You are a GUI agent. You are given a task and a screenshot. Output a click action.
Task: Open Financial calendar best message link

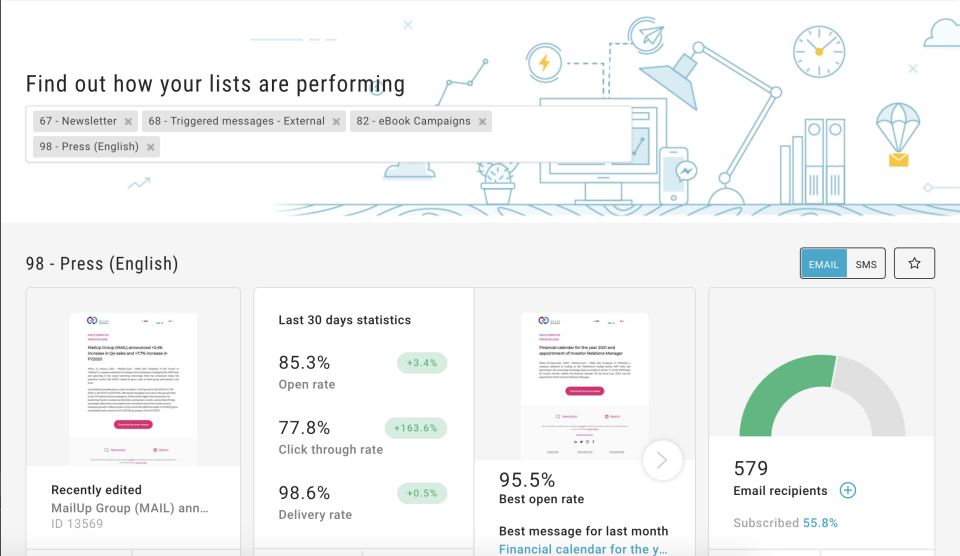(x=582, y=548)
